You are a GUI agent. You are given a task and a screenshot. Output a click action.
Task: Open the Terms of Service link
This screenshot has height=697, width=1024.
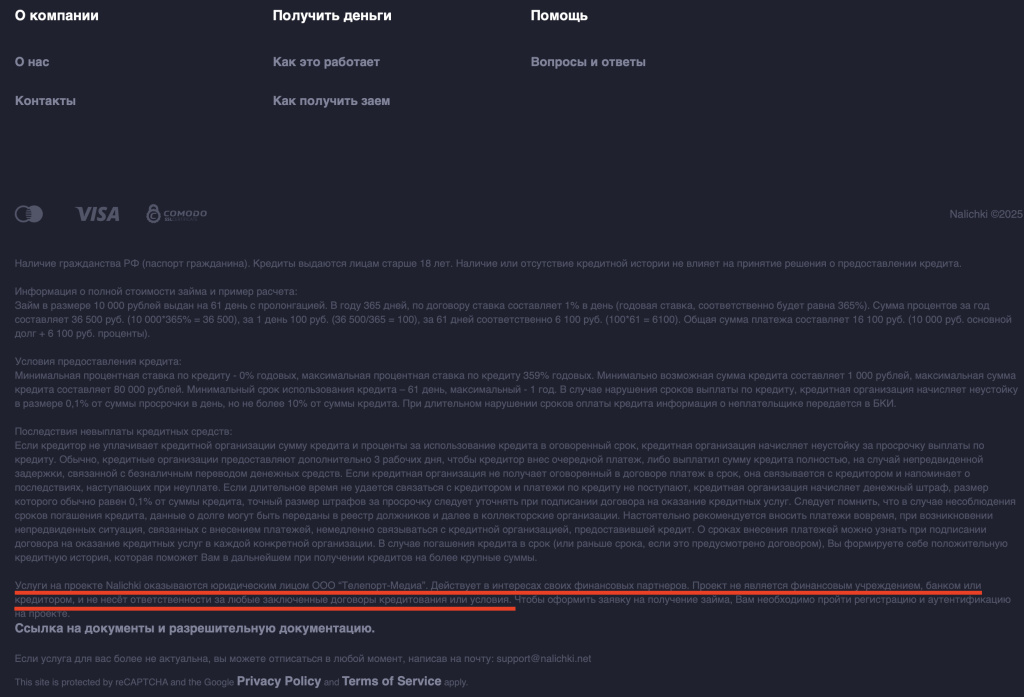pyautogui.click(x=392, y=681)
